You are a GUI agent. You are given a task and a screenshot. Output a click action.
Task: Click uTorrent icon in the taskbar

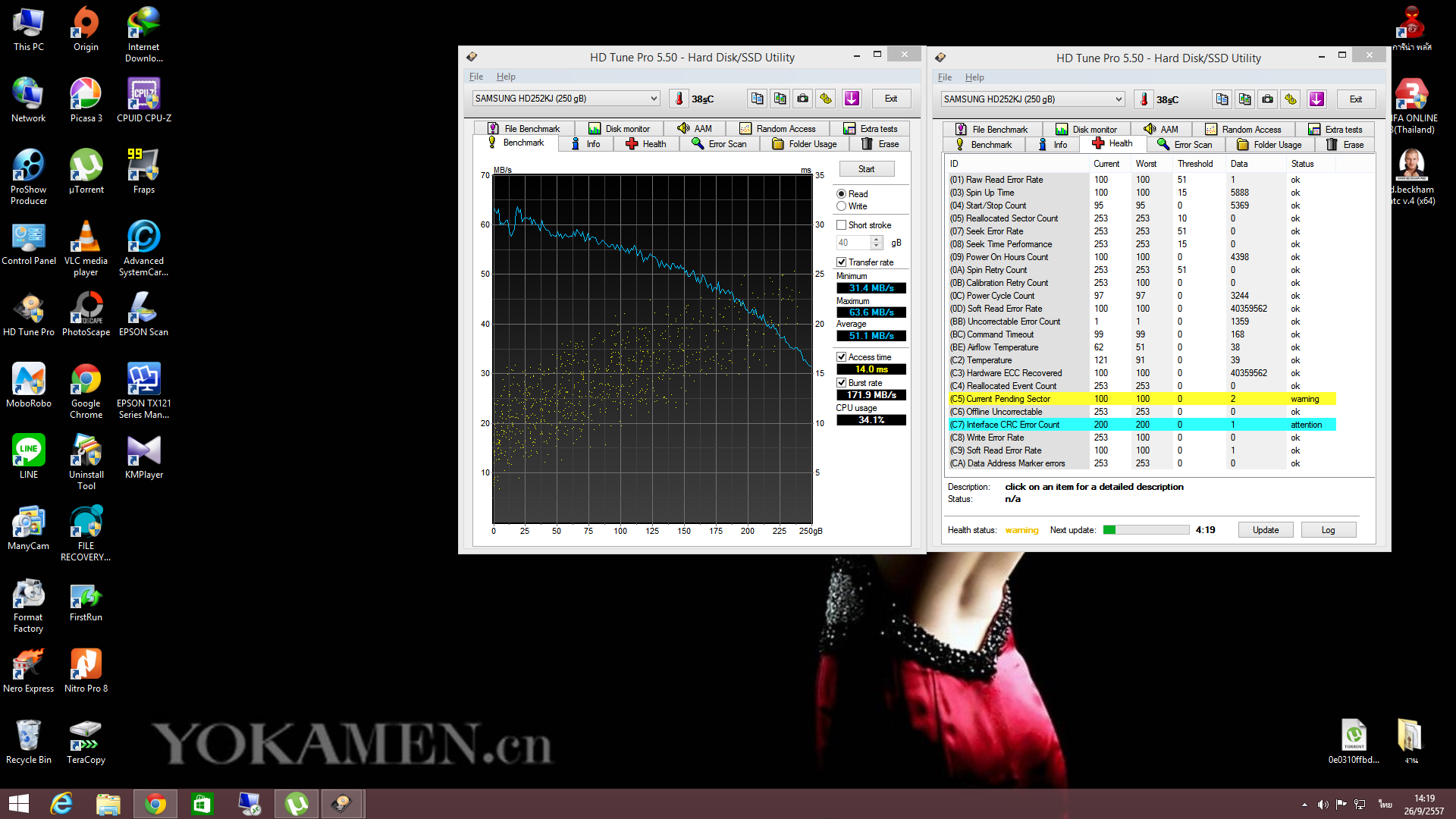pos(297,804)
